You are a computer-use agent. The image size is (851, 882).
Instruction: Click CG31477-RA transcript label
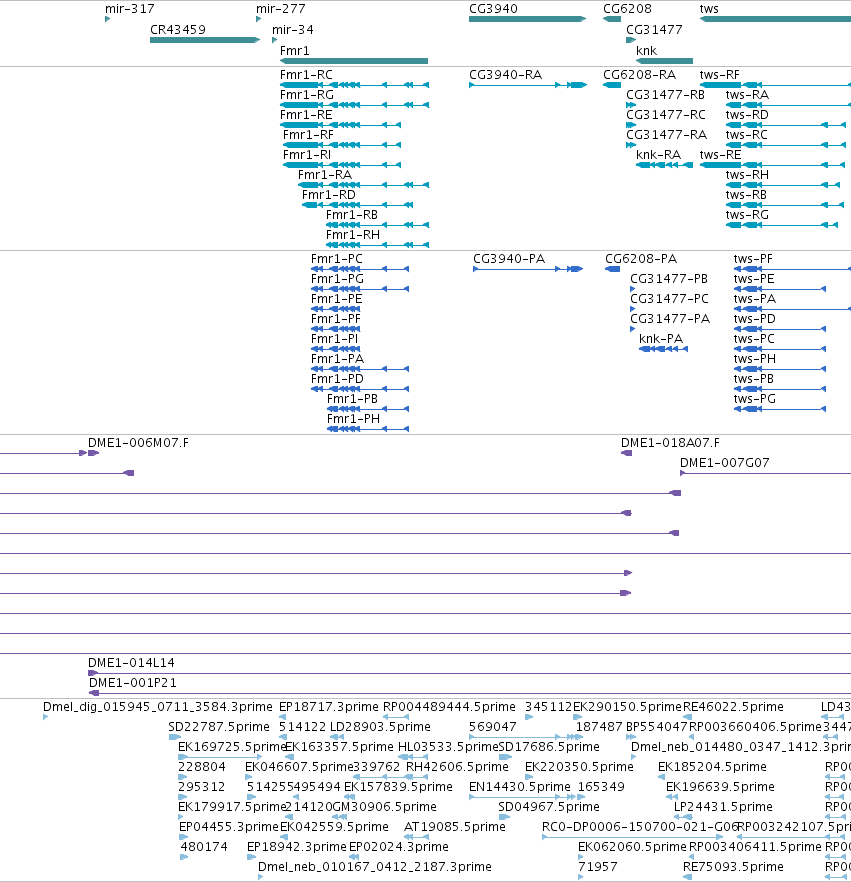click(667, 134)
